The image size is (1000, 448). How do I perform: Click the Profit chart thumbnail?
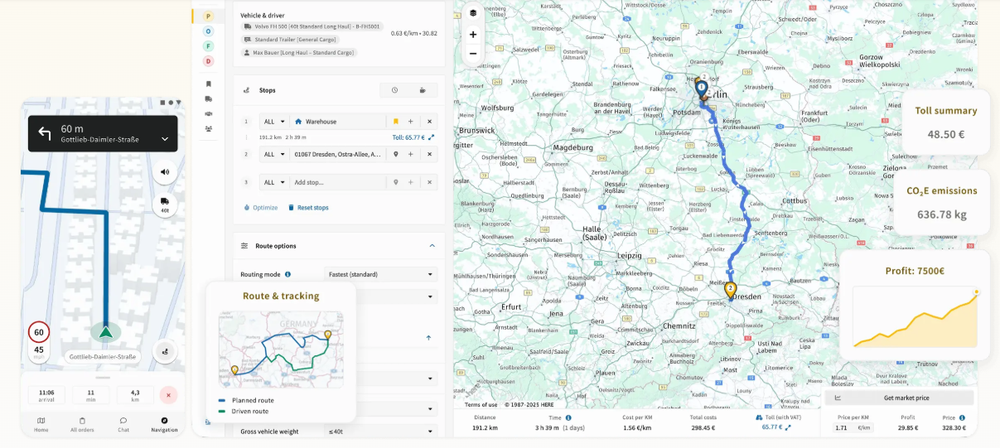click(x=915, y=317)
